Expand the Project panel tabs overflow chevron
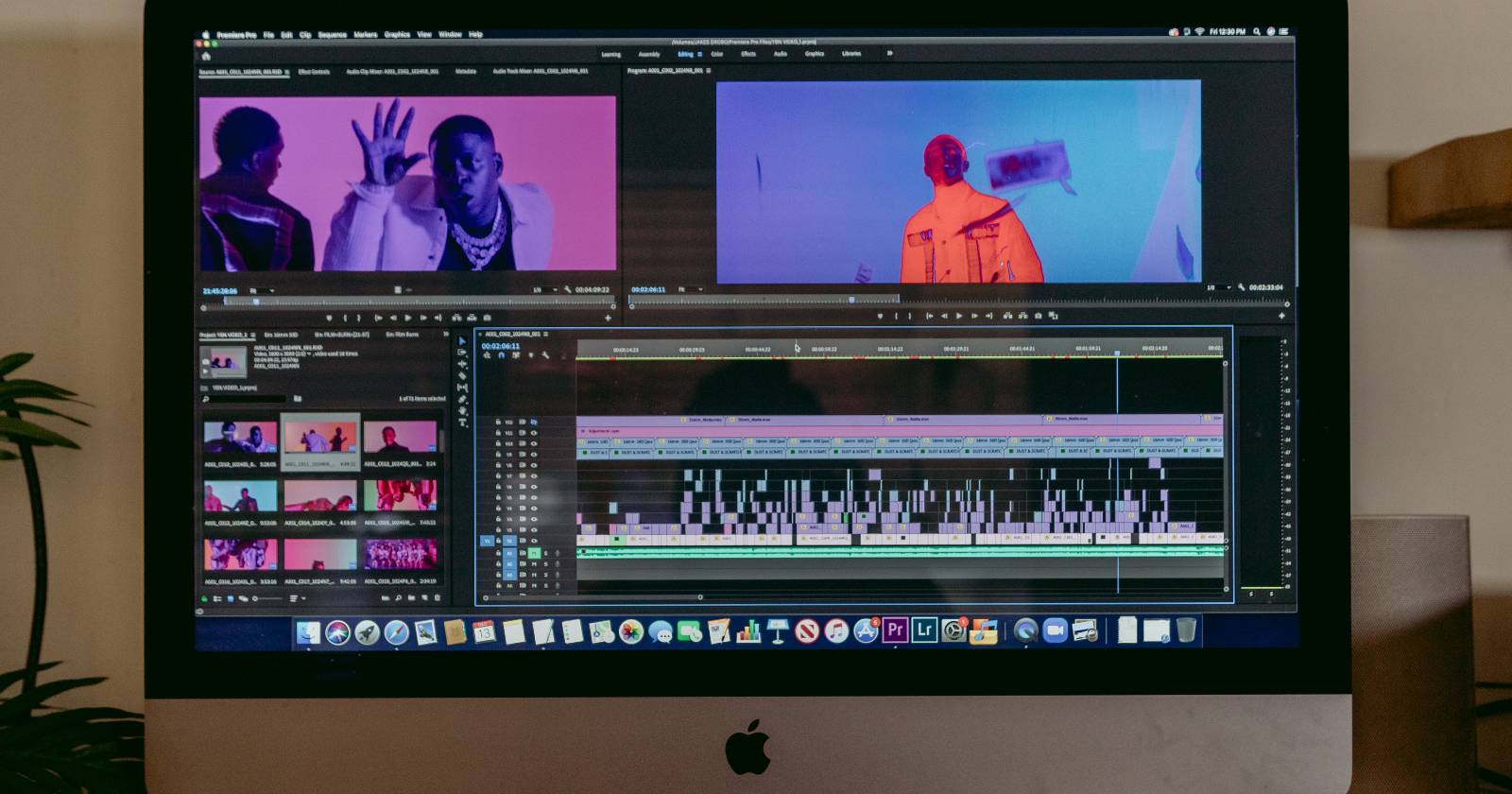This screenshot has height=794, width=1512. (x=445, y=334)
